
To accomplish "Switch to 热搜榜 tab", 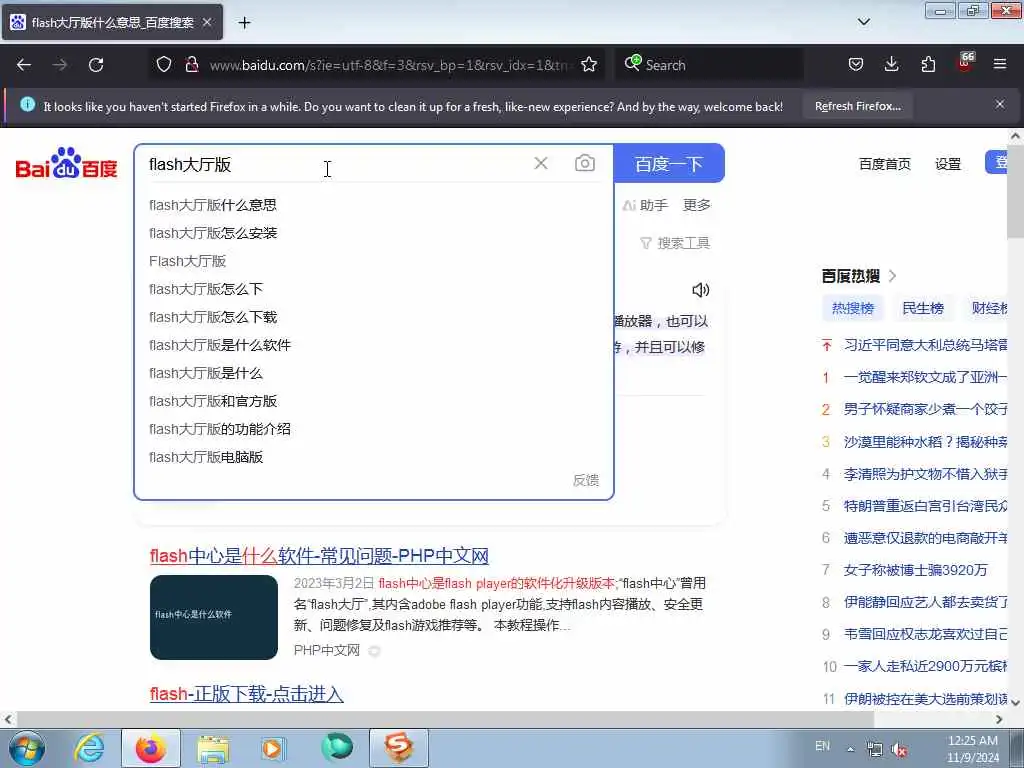I will (x=852, y=308).
